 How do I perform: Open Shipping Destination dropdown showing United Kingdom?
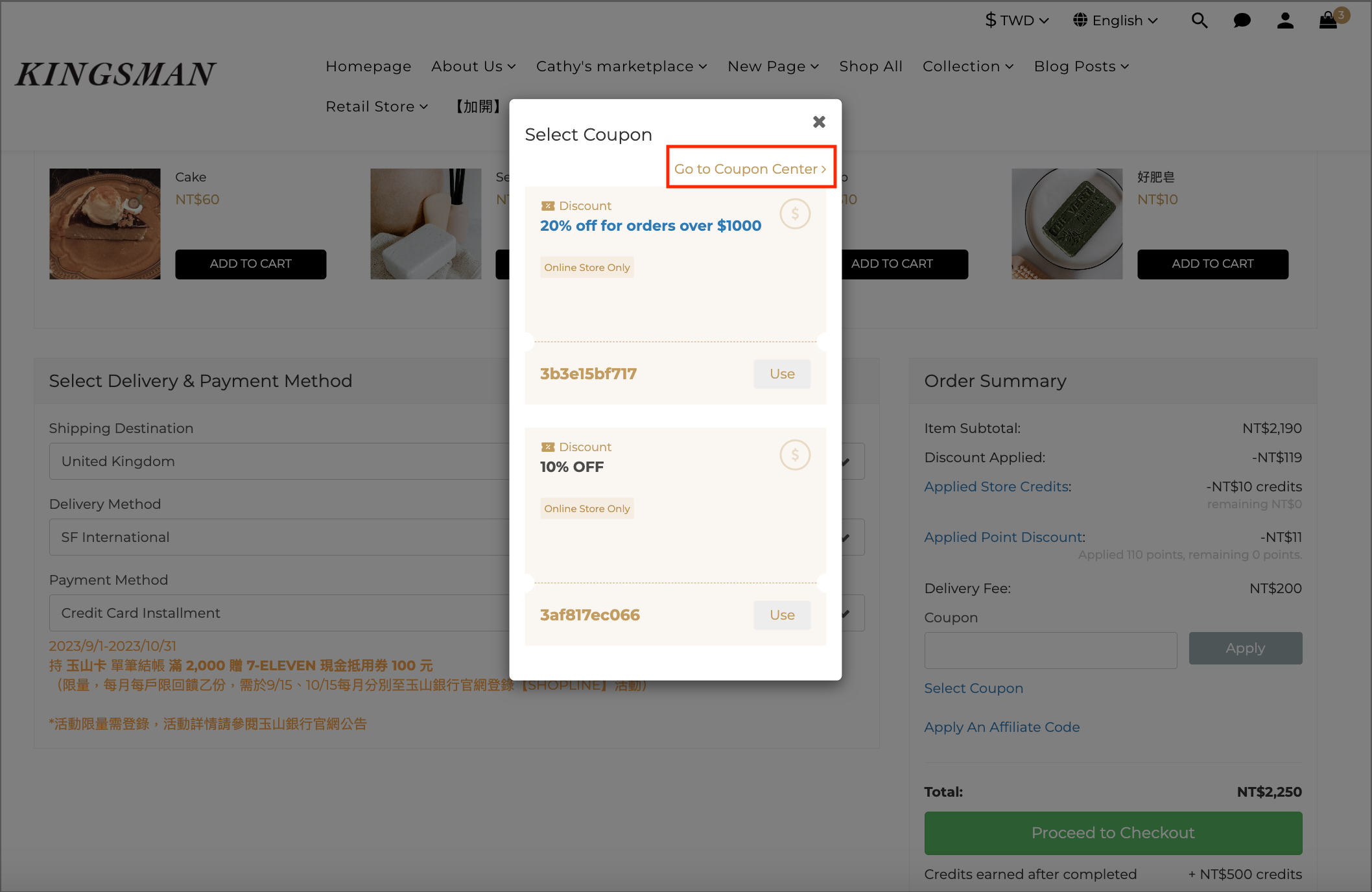click(456, 462)
